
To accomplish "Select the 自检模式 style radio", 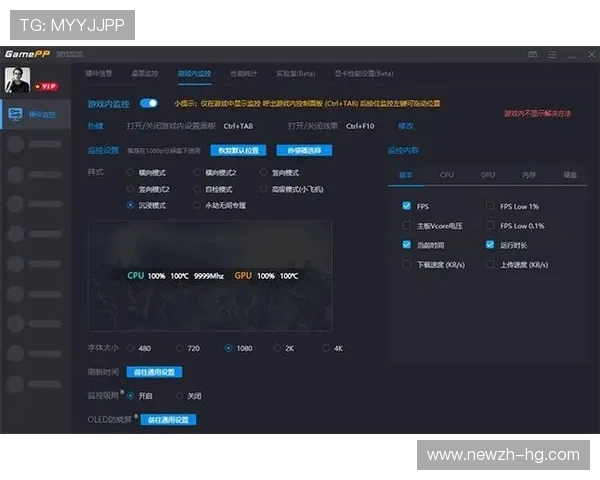I will pos(197,189).
